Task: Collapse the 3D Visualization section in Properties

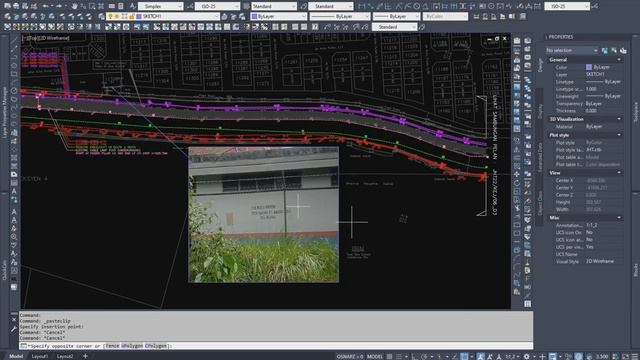Action: pos(619,119)
